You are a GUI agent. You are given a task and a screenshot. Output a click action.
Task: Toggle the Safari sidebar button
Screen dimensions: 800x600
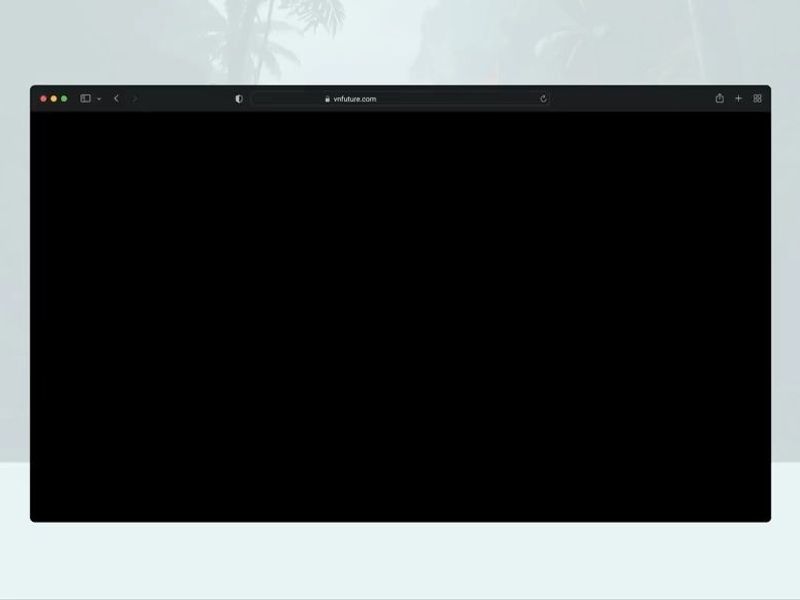pos(85,98)
